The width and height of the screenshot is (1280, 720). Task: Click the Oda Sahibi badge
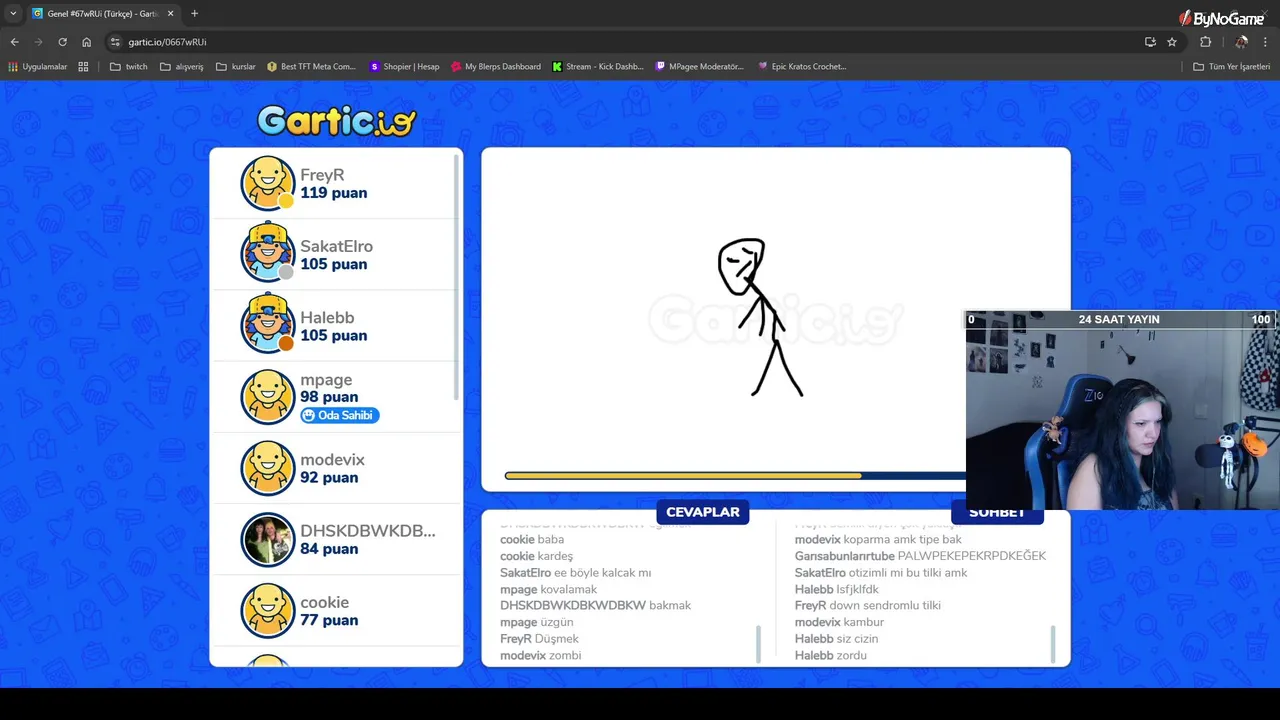click(340, 415)
